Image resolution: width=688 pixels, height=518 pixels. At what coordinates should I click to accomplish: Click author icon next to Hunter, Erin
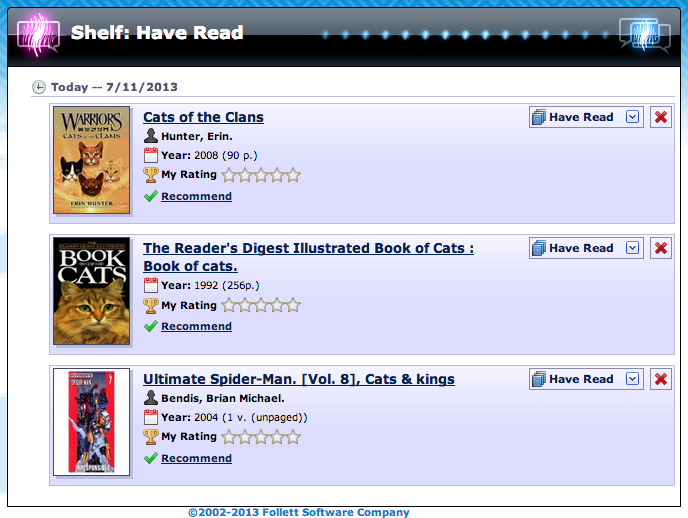coord(150,136)
